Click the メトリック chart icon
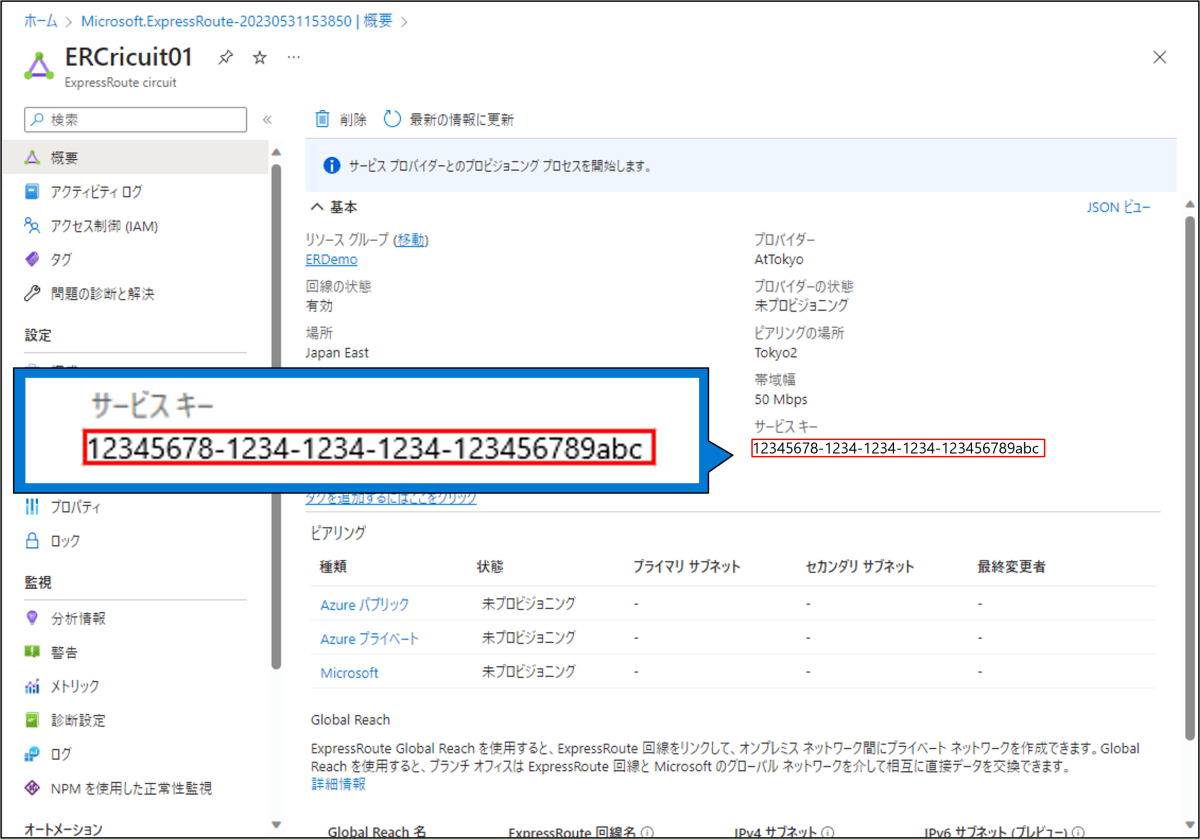Screen dimensions: 1200x839 [32, 686]
